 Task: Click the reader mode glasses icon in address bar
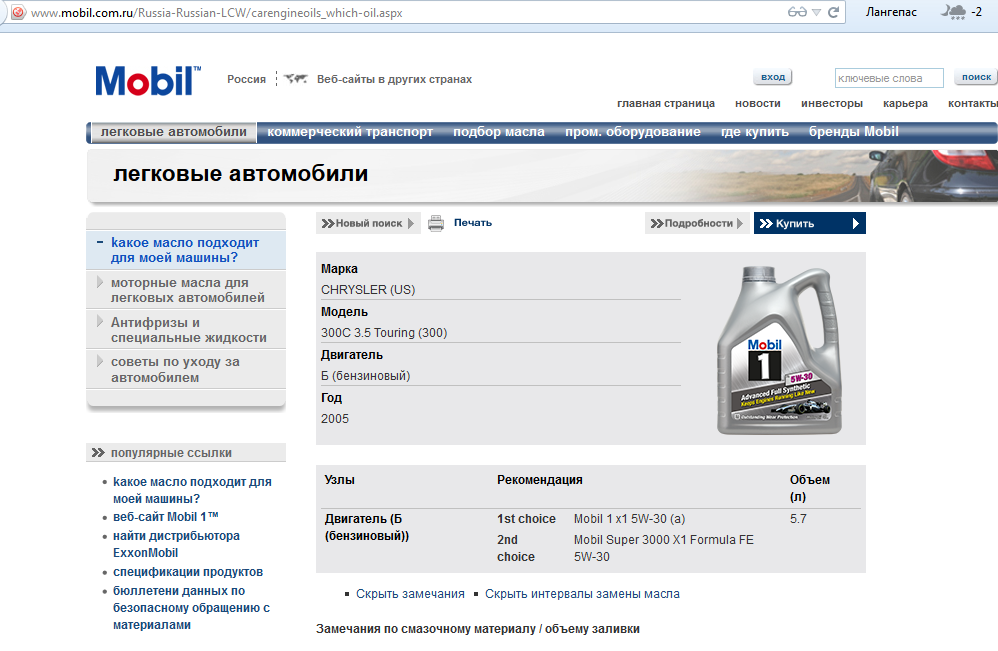797,12
